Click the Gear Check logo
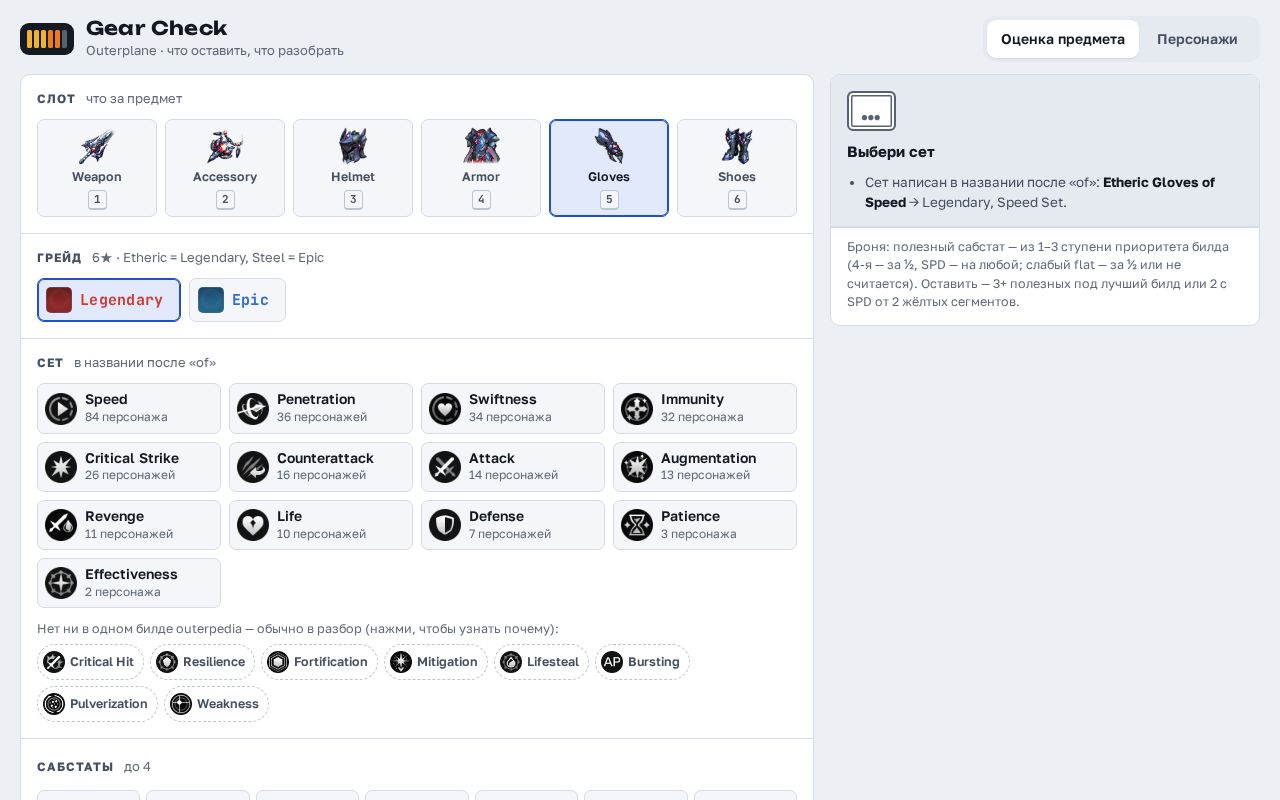 click(x=47, y=39)
